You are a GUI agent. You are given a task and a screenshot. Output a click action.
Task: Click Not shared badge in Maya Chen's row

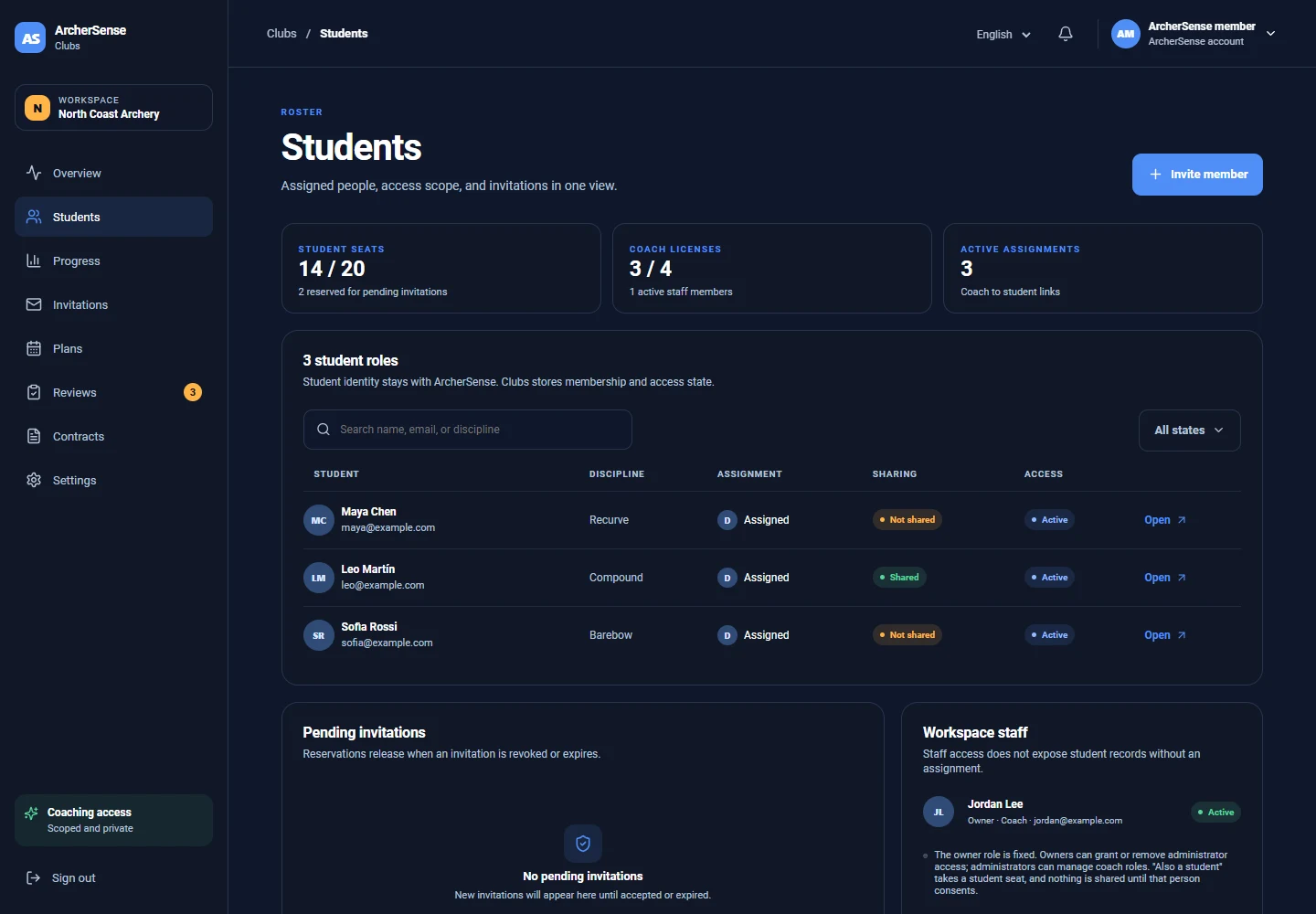907,520
